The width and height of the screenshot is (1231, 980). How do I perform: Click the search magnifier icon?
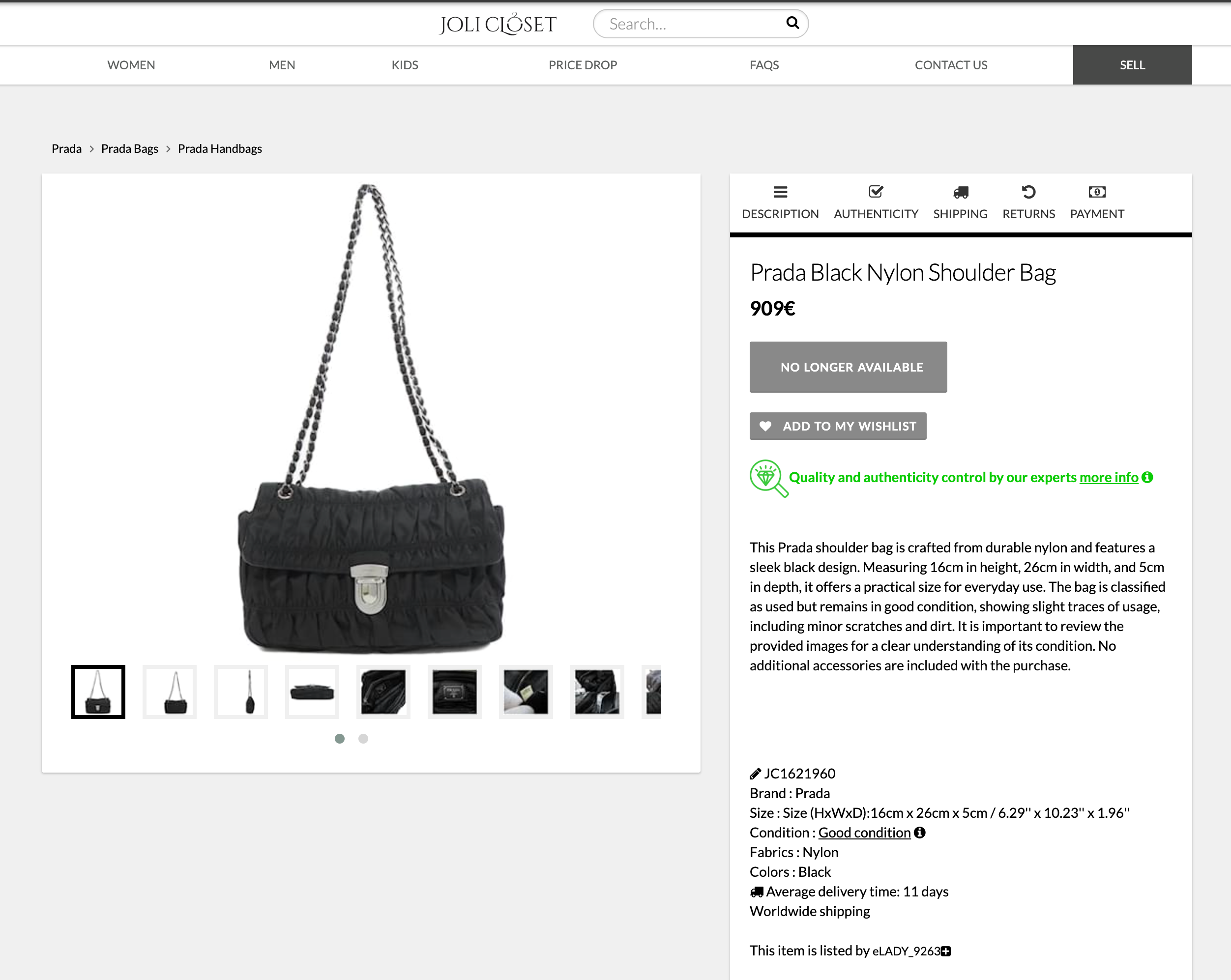[x=792, y=23]
